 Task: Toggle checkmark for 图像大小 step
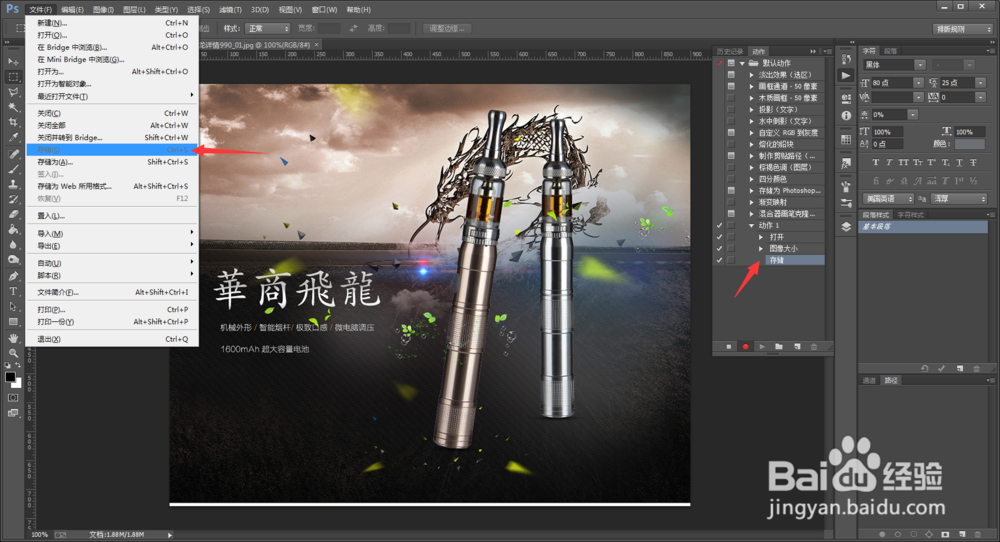pyautogui.click(x=719, y=248)
